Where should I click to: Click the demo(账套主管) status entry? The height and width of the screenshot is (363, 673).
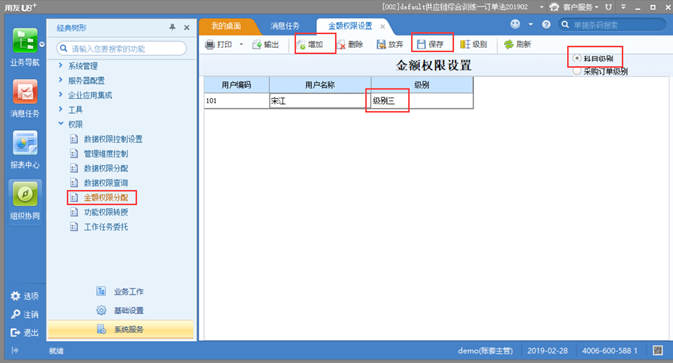pyautogui.click(x=485, y=351)
